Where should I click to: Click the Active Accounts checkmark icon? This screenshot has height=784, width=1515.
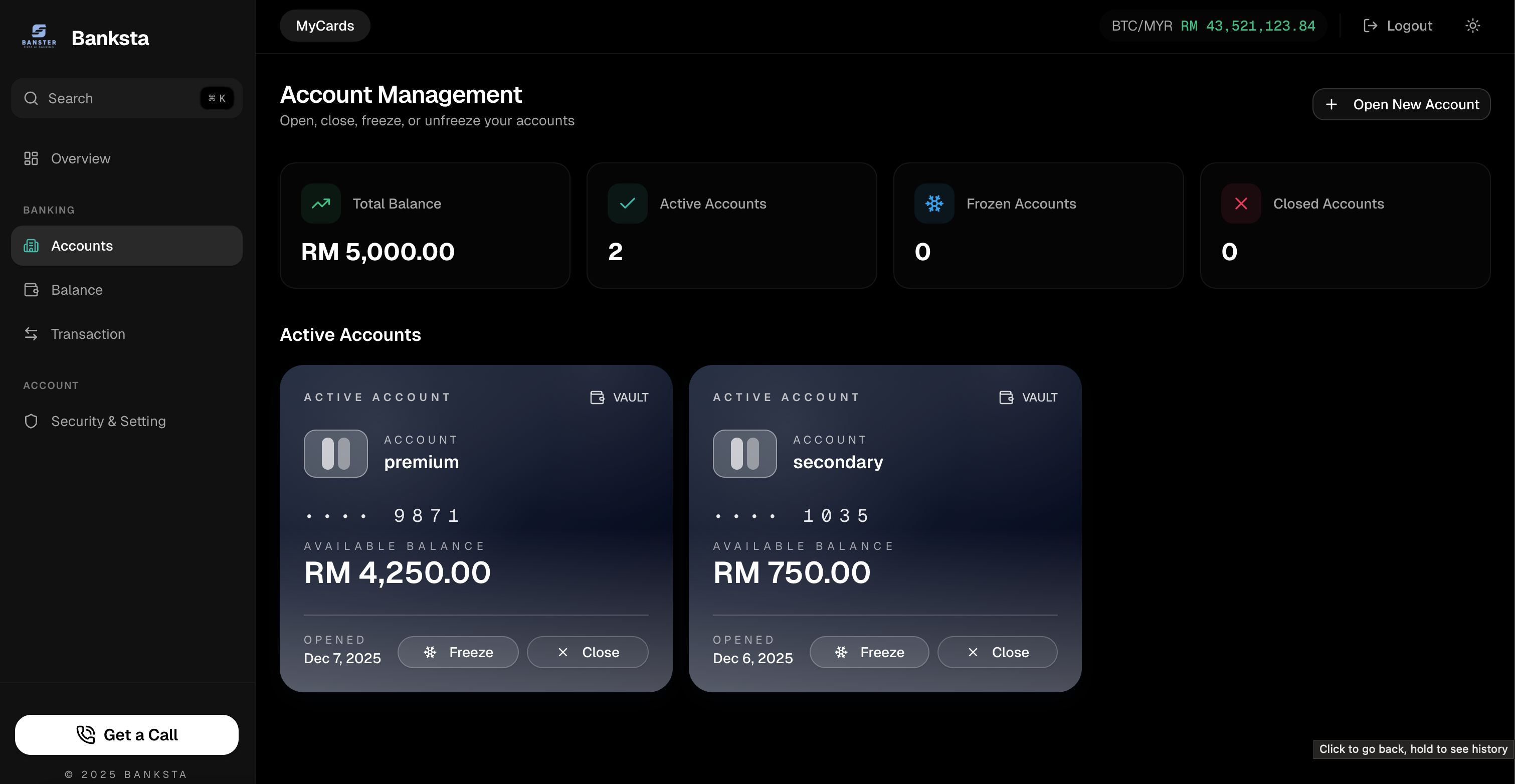click(x=627, y=204)
